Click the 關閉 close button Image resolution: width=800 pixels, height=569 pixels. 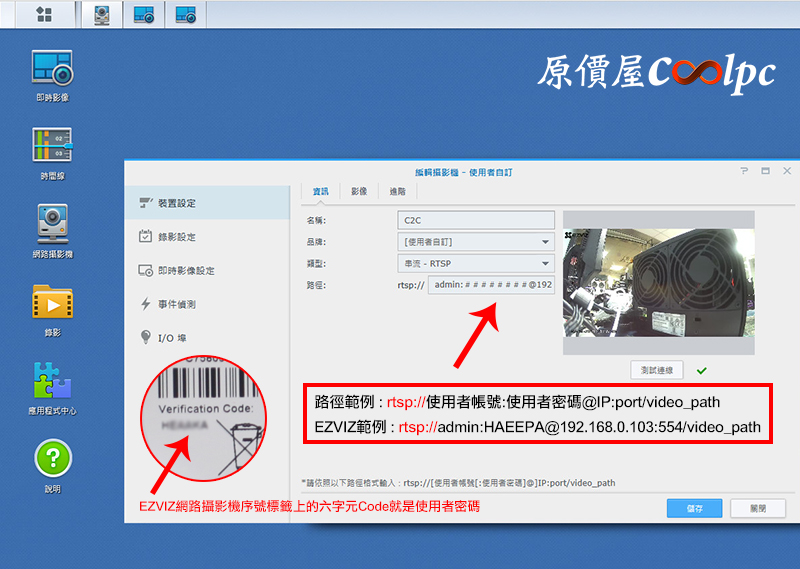[758, 508]
